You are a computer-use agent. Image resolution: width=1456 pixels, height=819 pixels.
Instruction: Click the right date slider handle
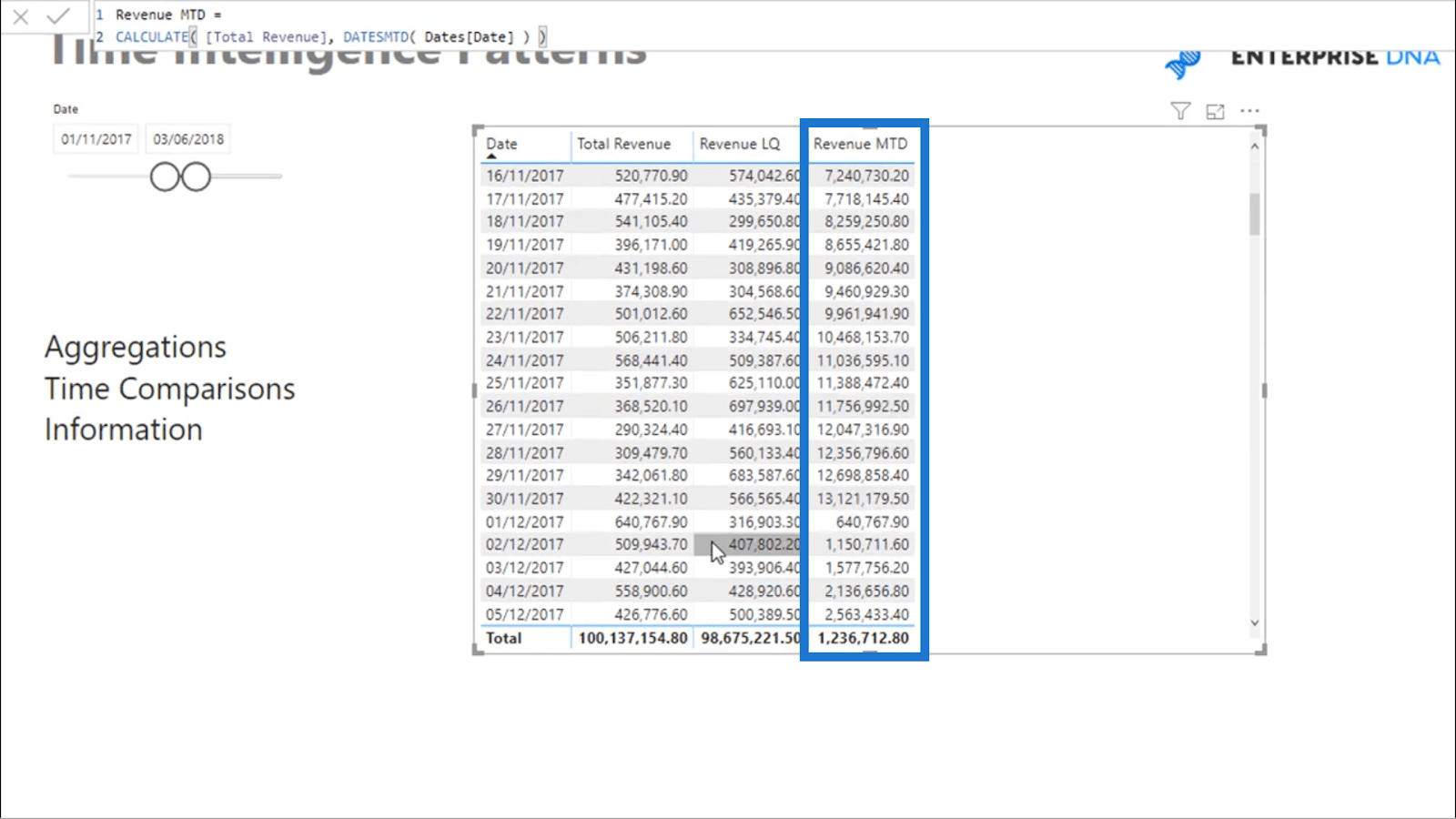coord(196,177)
